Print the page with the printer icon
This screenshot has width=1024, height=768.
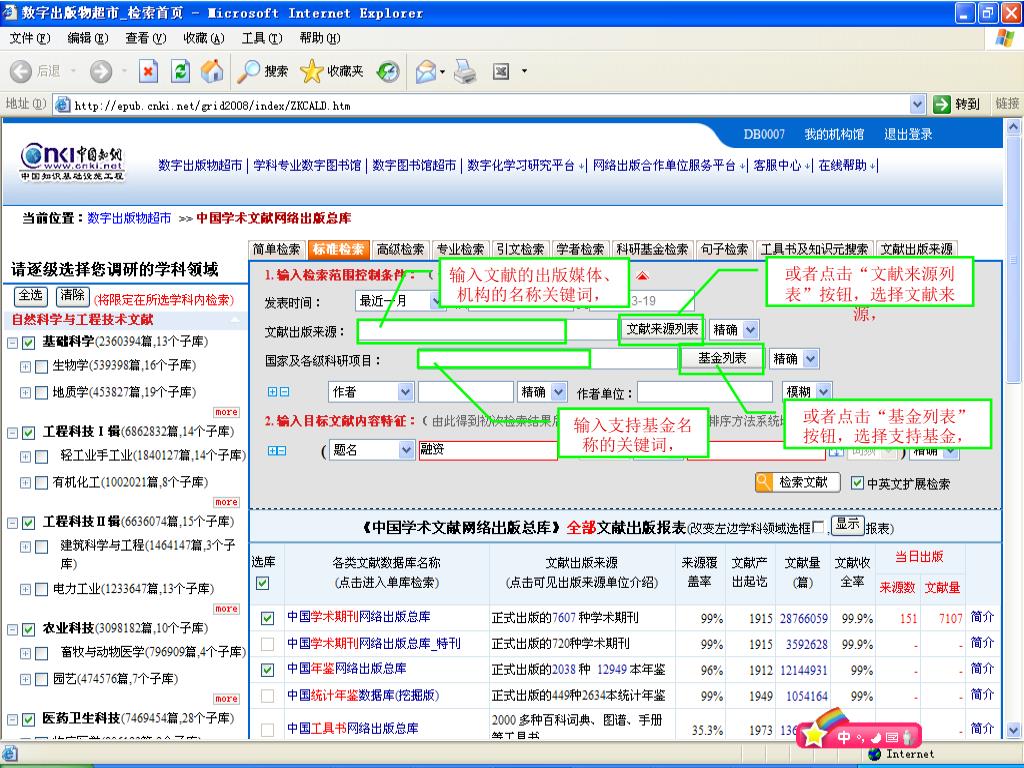(465, 71)
